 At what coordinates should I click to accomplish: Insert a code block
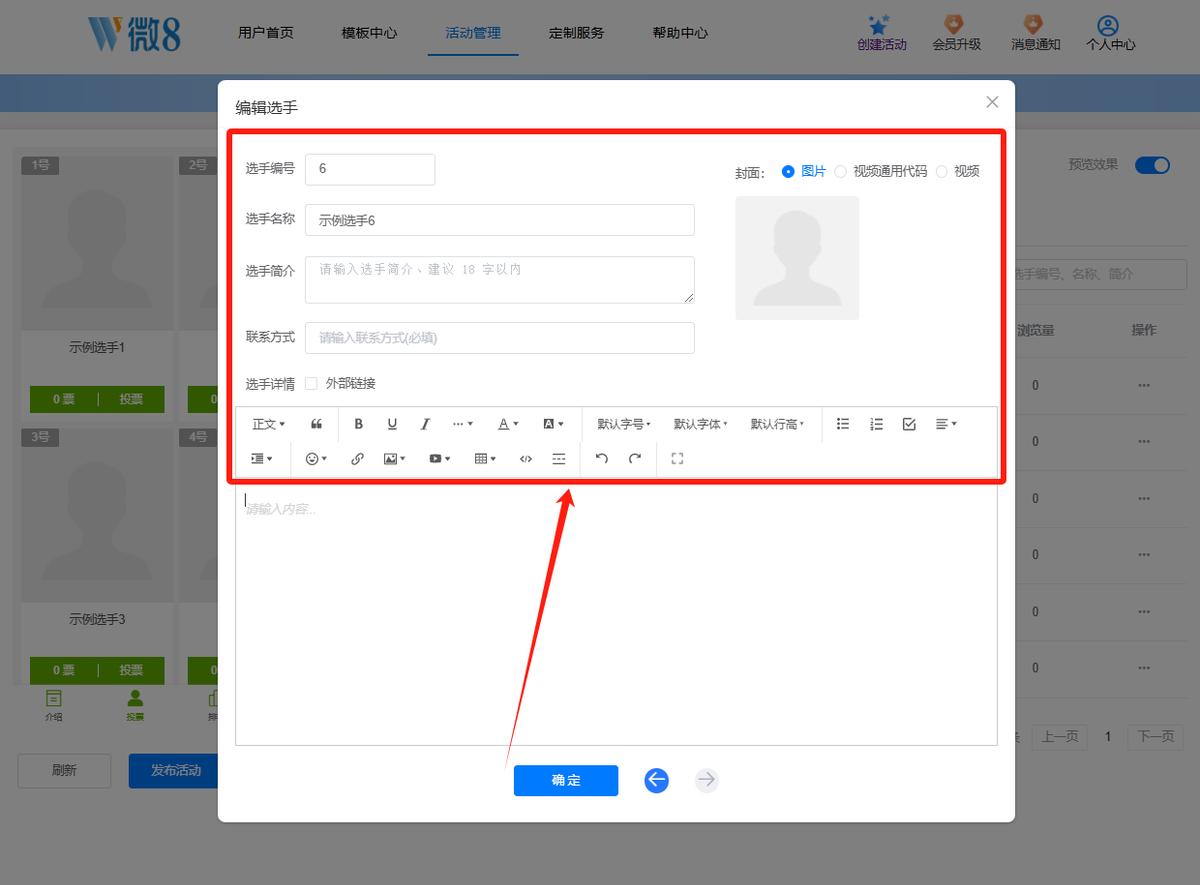coord(526,459)
